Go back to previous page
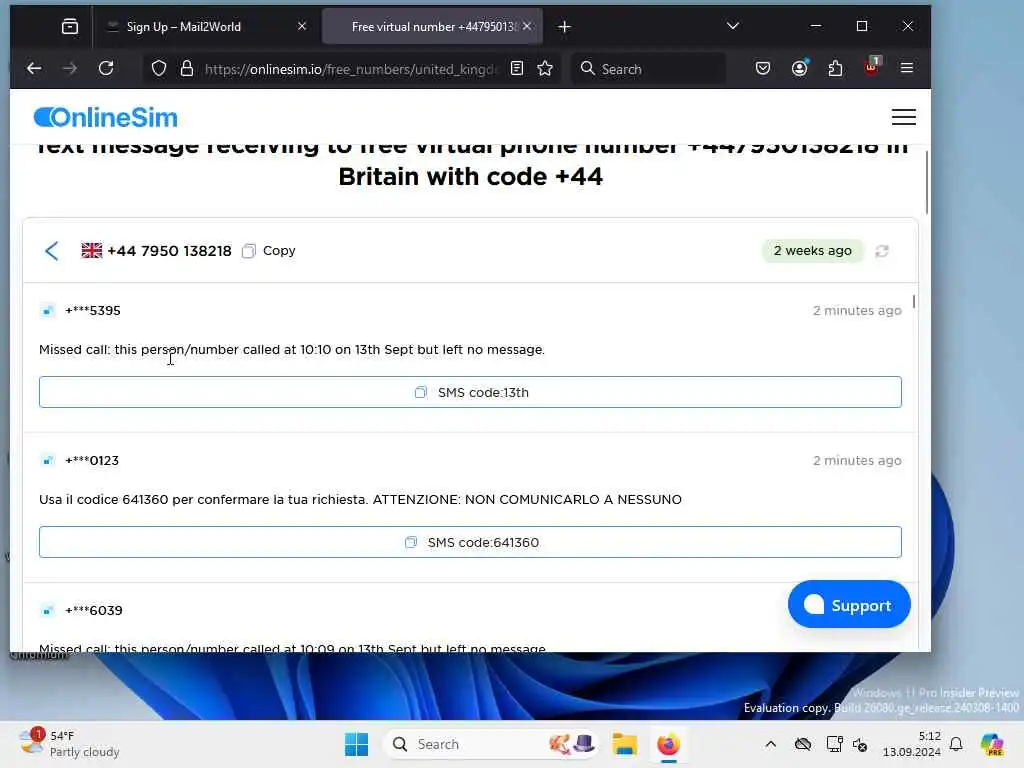This screenshot has width=1024, height=768. (x=34, y=68)
